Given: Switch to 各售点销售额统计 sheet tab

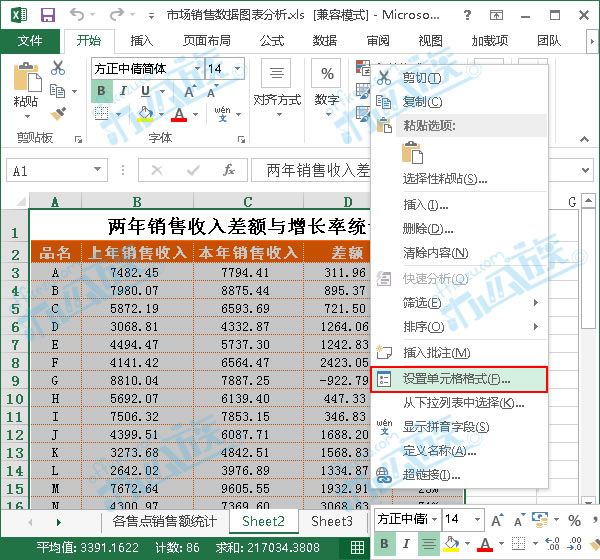Looking at the screenshot, I should tap(165, 521).
